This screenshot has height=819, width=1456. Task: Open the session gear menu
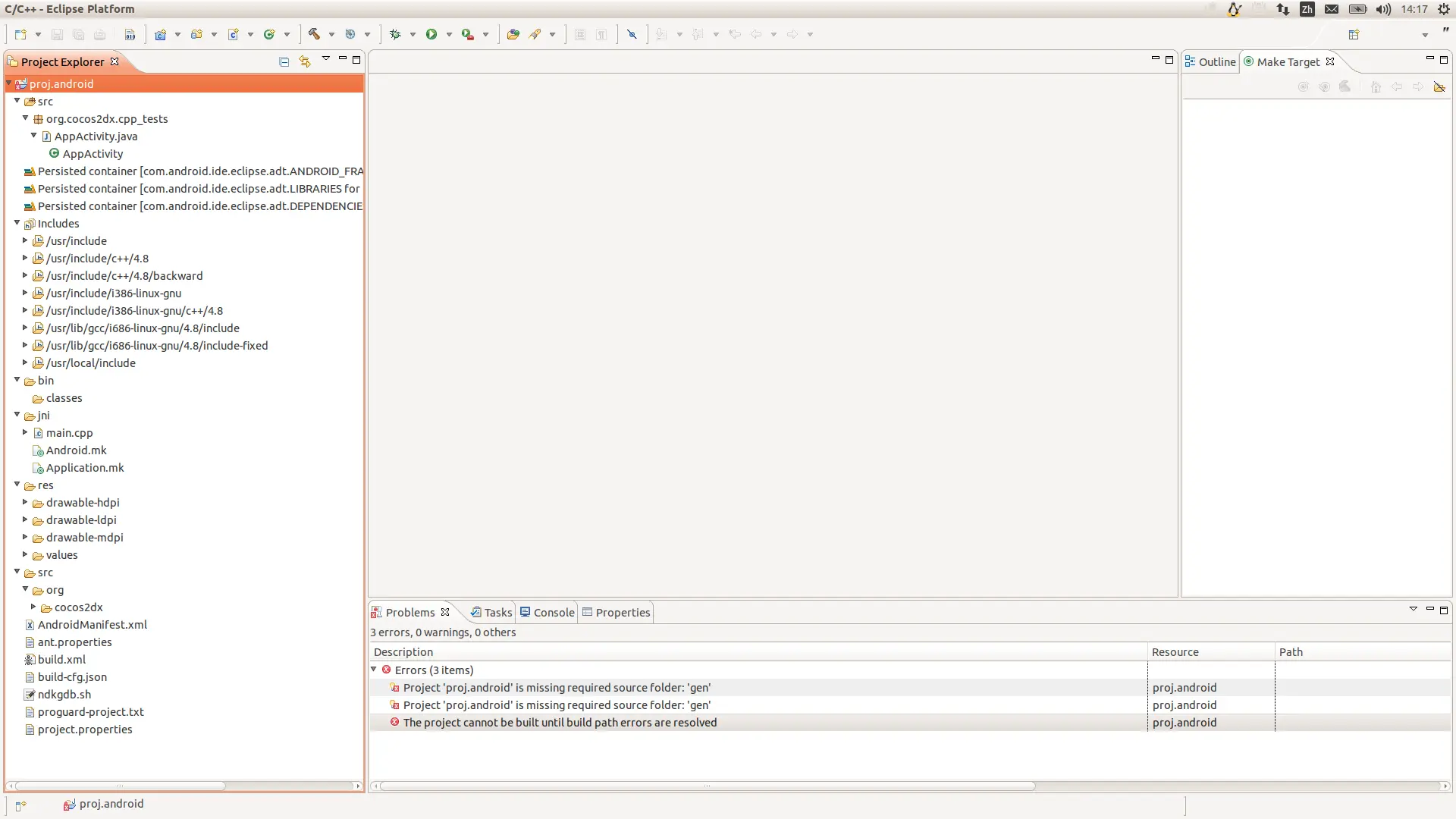(1444, 9)
